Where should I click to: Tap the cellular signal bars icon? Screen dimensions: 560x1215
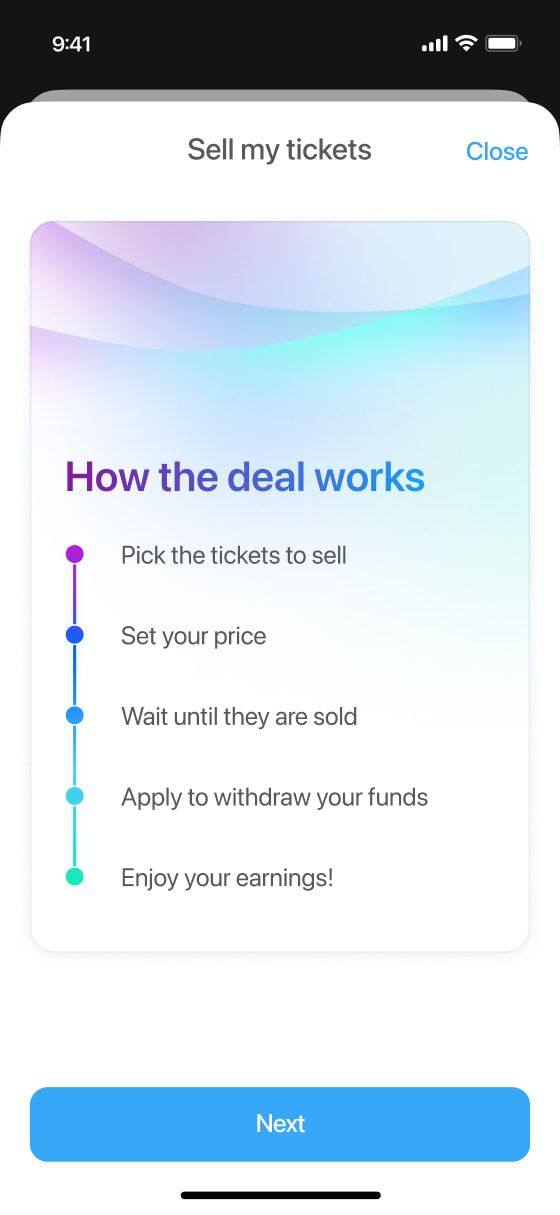point(435,44)
